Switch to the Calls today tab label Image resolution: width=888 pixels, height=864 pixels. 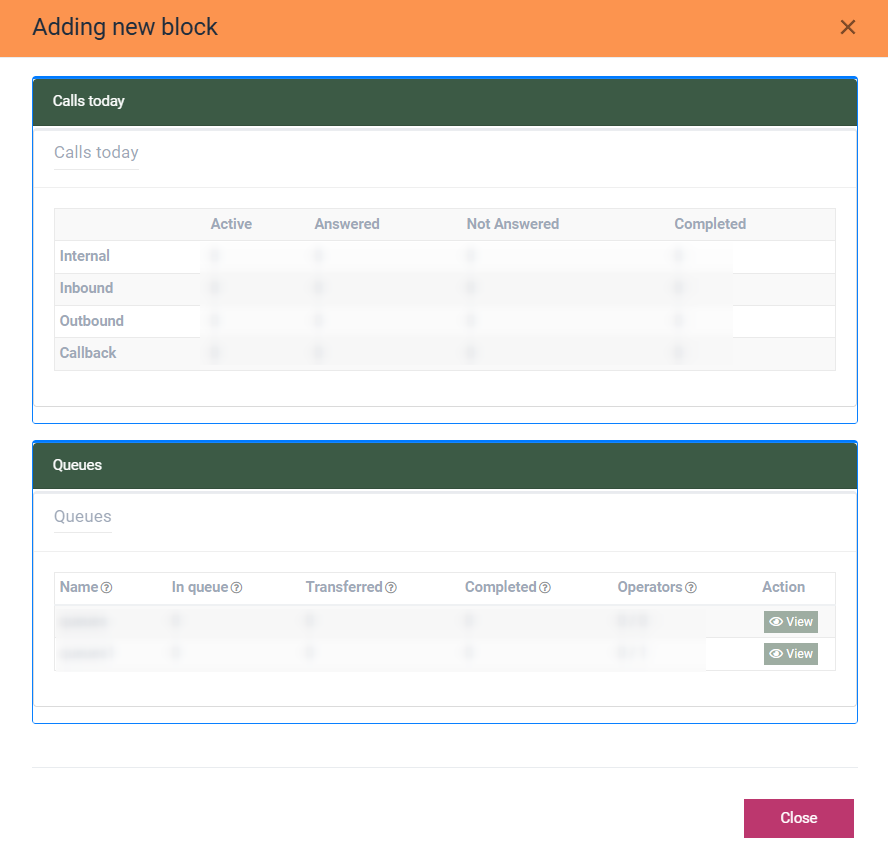pyautogui.click(x=96, y=153)
